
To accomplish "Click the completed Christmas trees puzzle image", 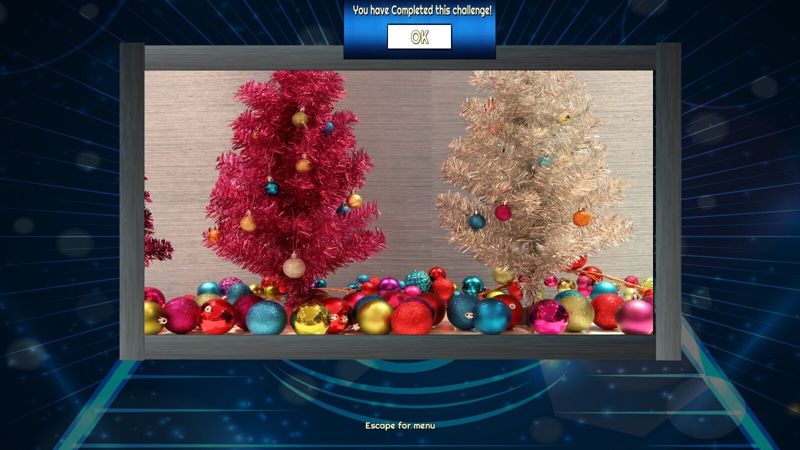I will (399, 203).
